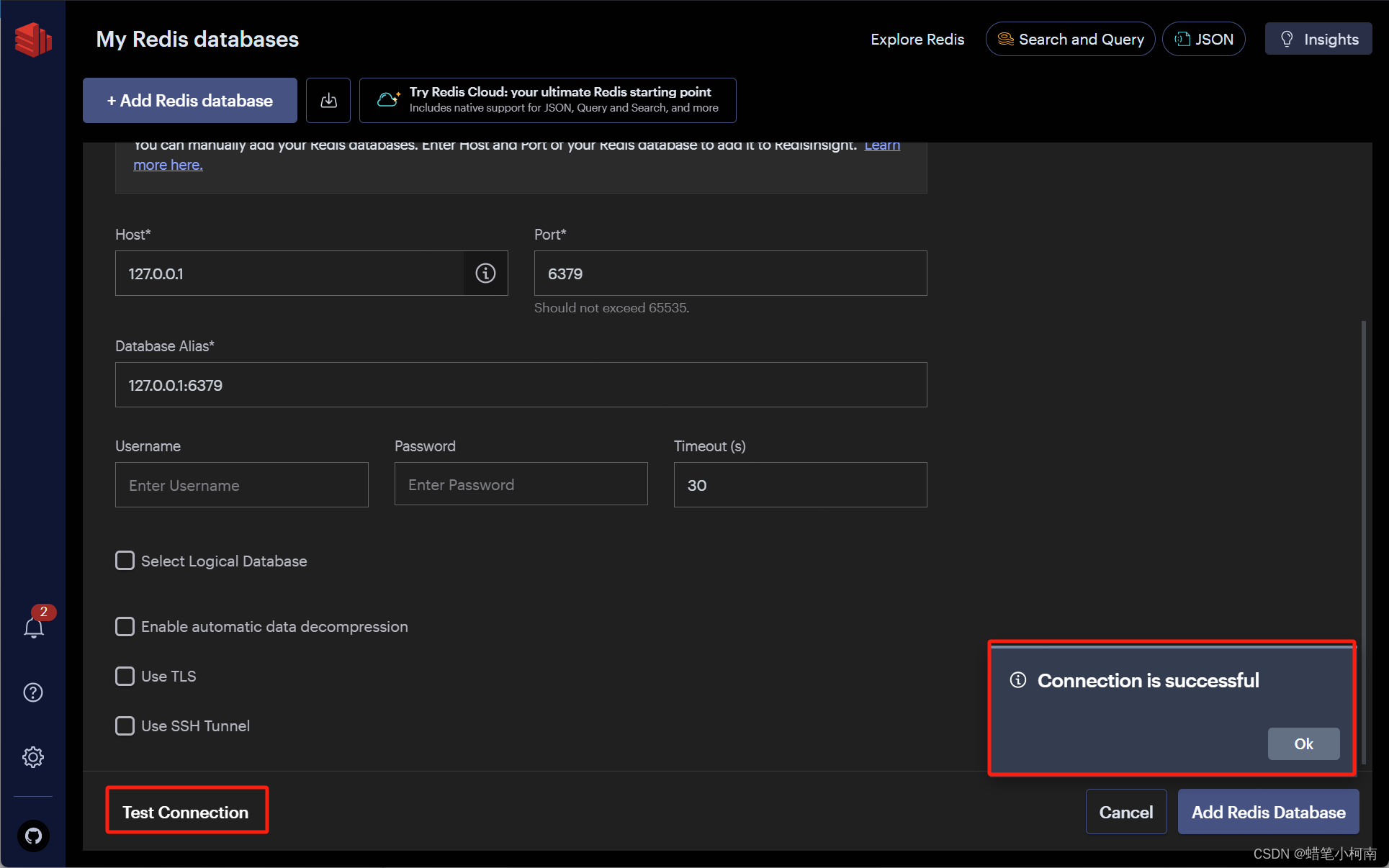Click the Timeout input field
Image resolution: width=1389 pixels, height=868 pixels.
(800, 485)
